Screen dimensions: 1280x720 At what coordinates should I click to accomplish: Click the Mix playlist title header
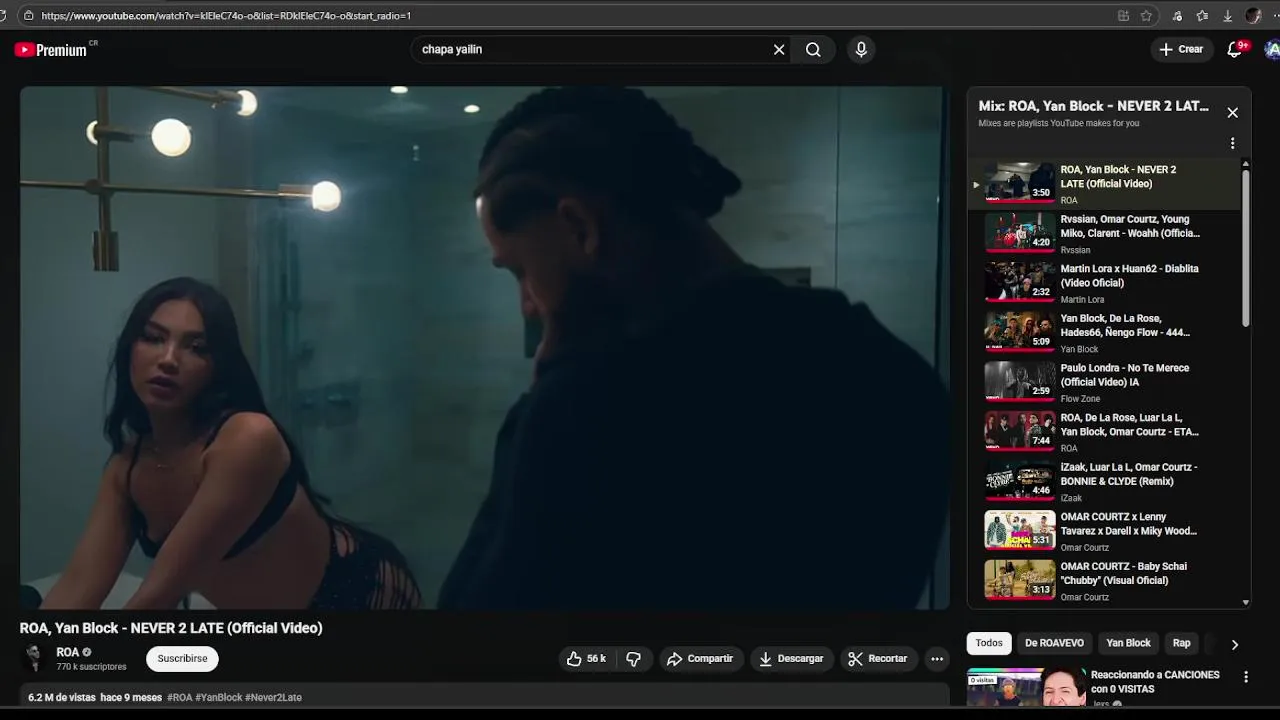1093,106
